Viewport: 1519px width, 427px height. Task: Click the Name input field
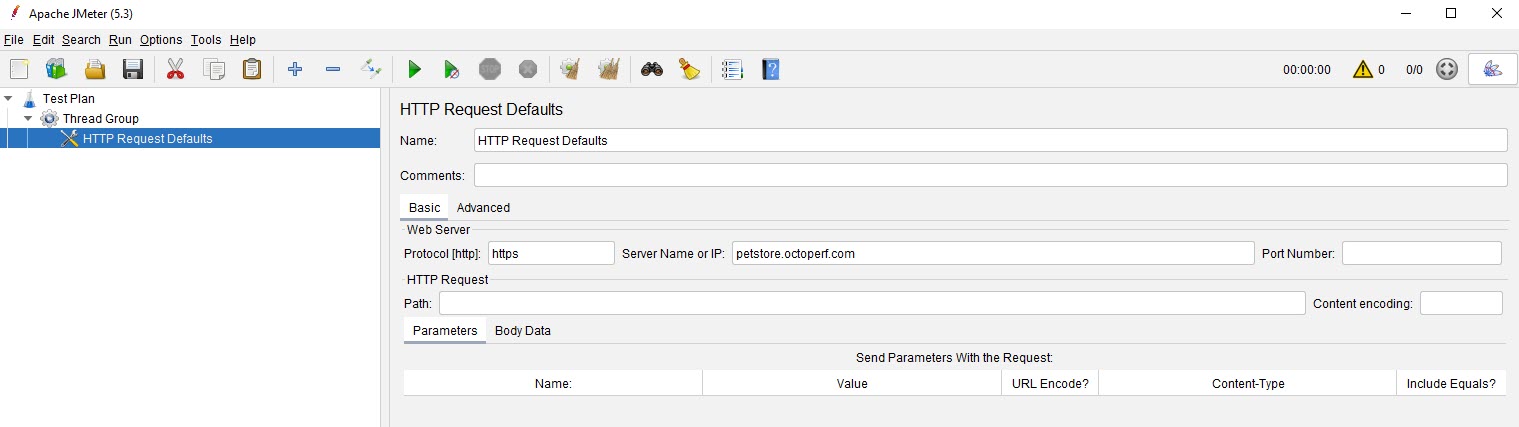[x=990, y=140]
